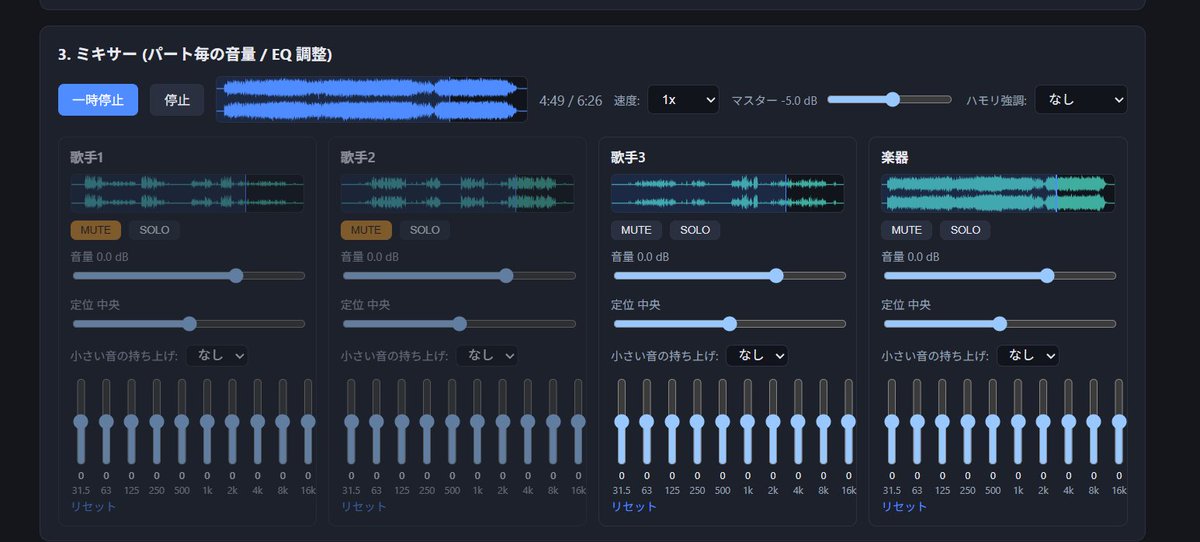Click 歌手3 EQ 63 Hz band slider
1200x542 pixels.
coord(647,422)
